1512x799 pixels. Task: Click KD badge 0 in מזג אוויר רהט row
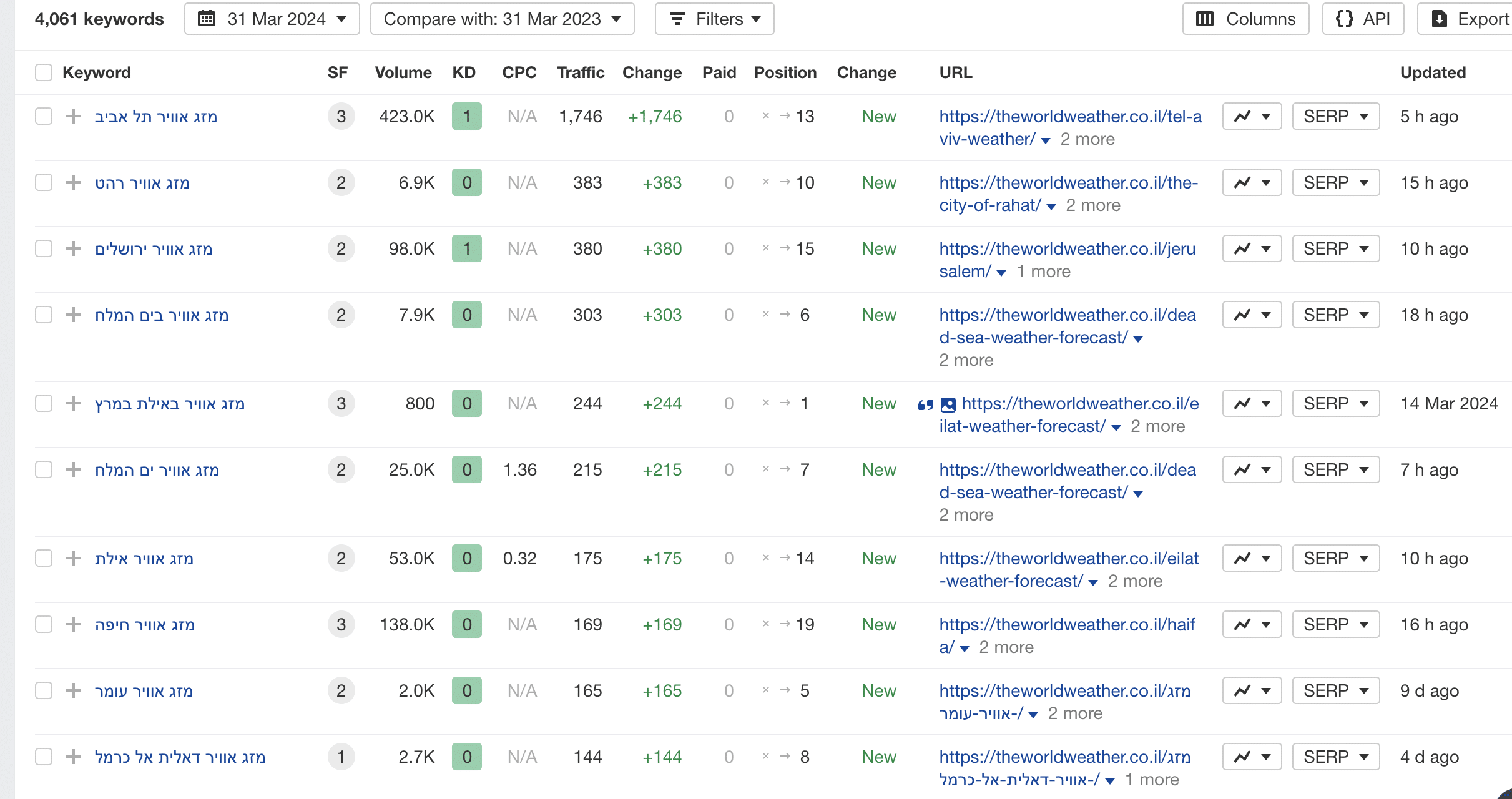click(x=466, y=182)
